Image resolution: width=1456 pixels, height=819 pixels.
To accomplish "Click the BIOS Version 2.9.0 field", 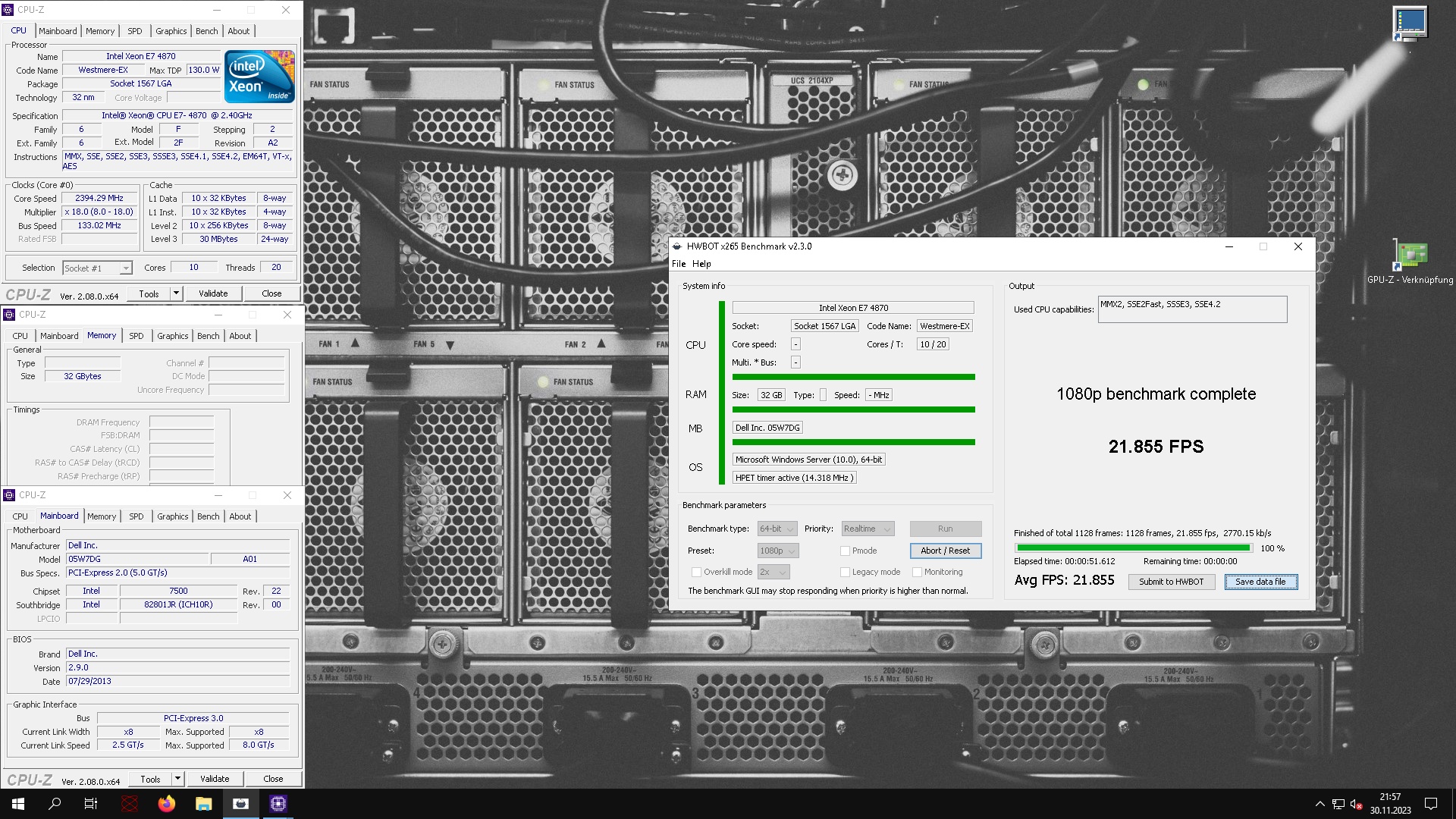I will [x=178, y=668].
